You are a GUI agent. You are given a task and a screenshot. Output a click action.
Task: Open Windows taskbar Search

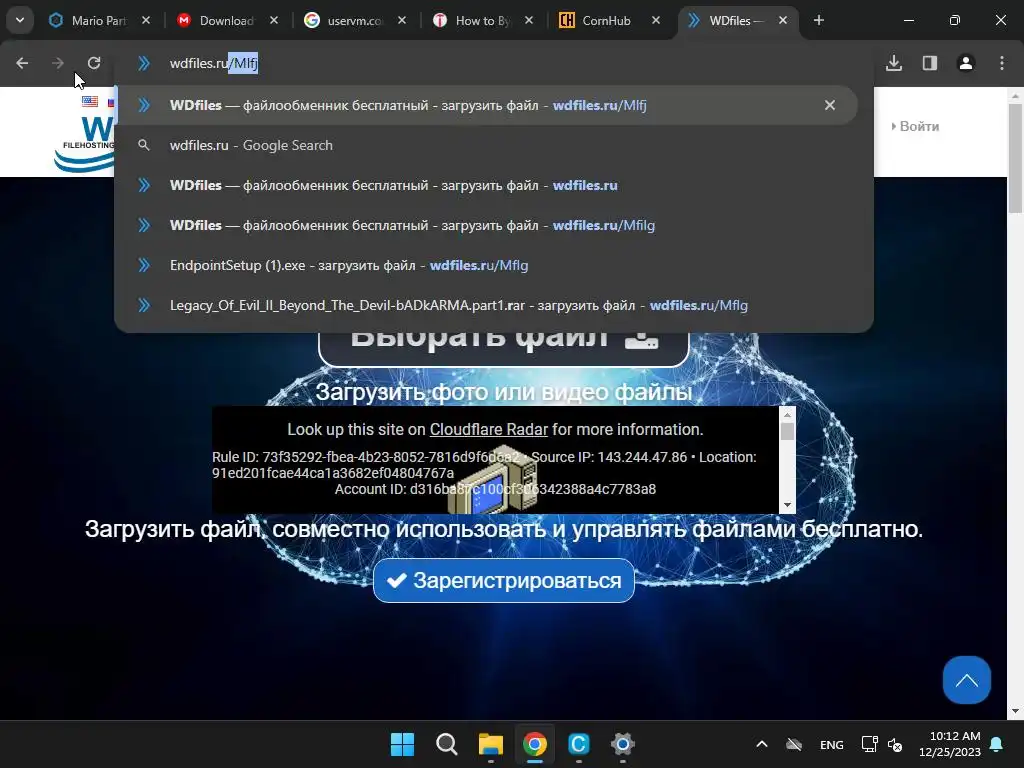(447, 744)
